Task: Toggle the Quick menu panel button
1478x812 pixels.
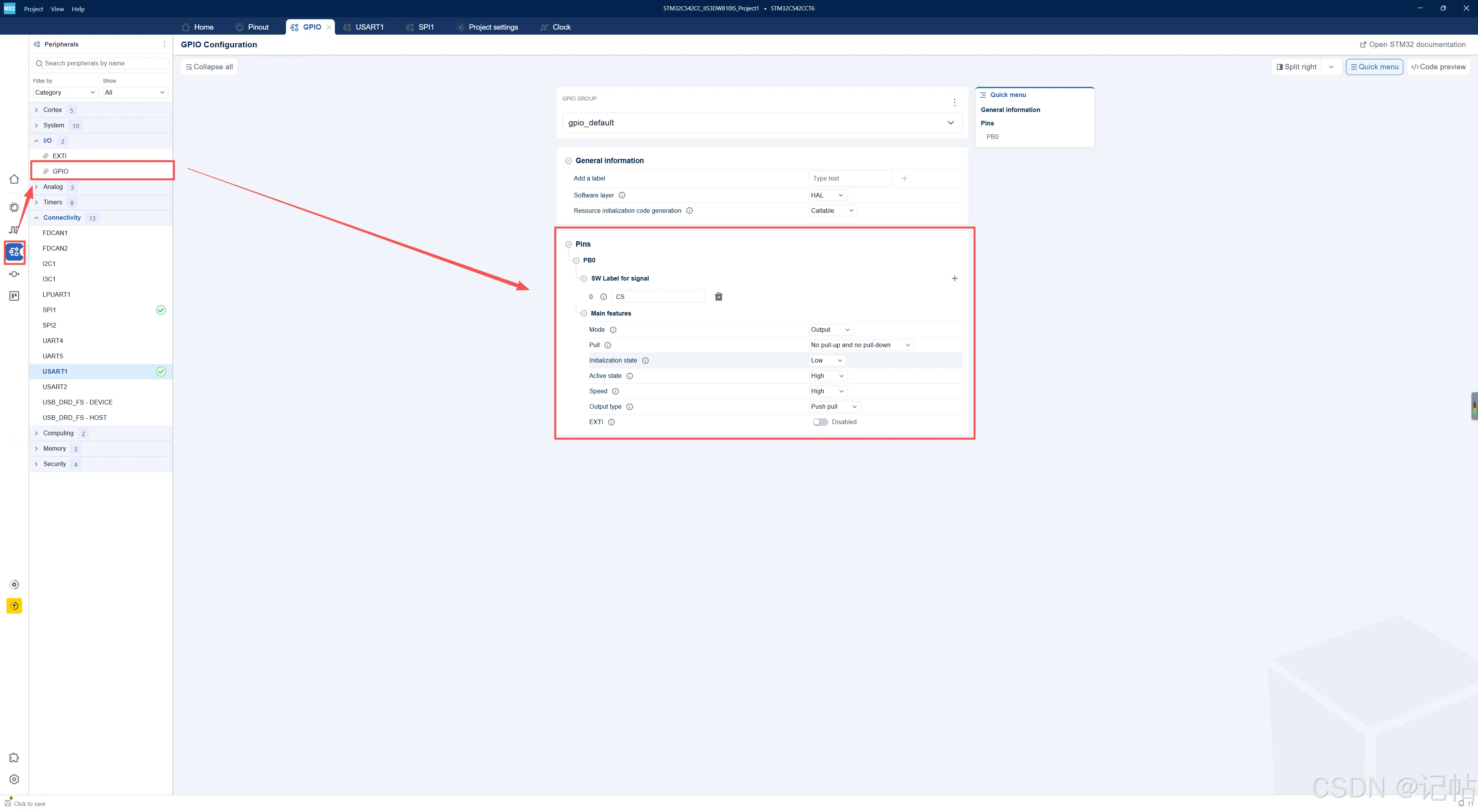Action: pos(1374,67)
